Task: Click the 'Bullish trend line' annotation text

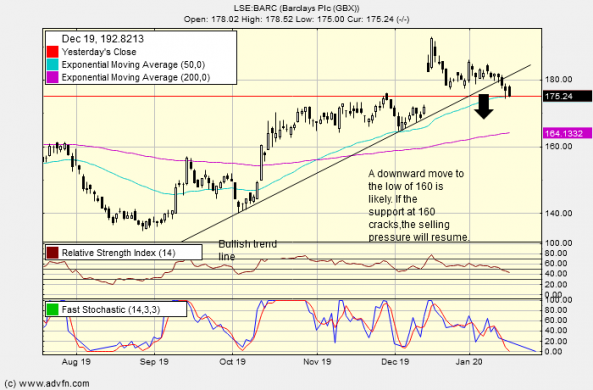Action: point(248,250)
